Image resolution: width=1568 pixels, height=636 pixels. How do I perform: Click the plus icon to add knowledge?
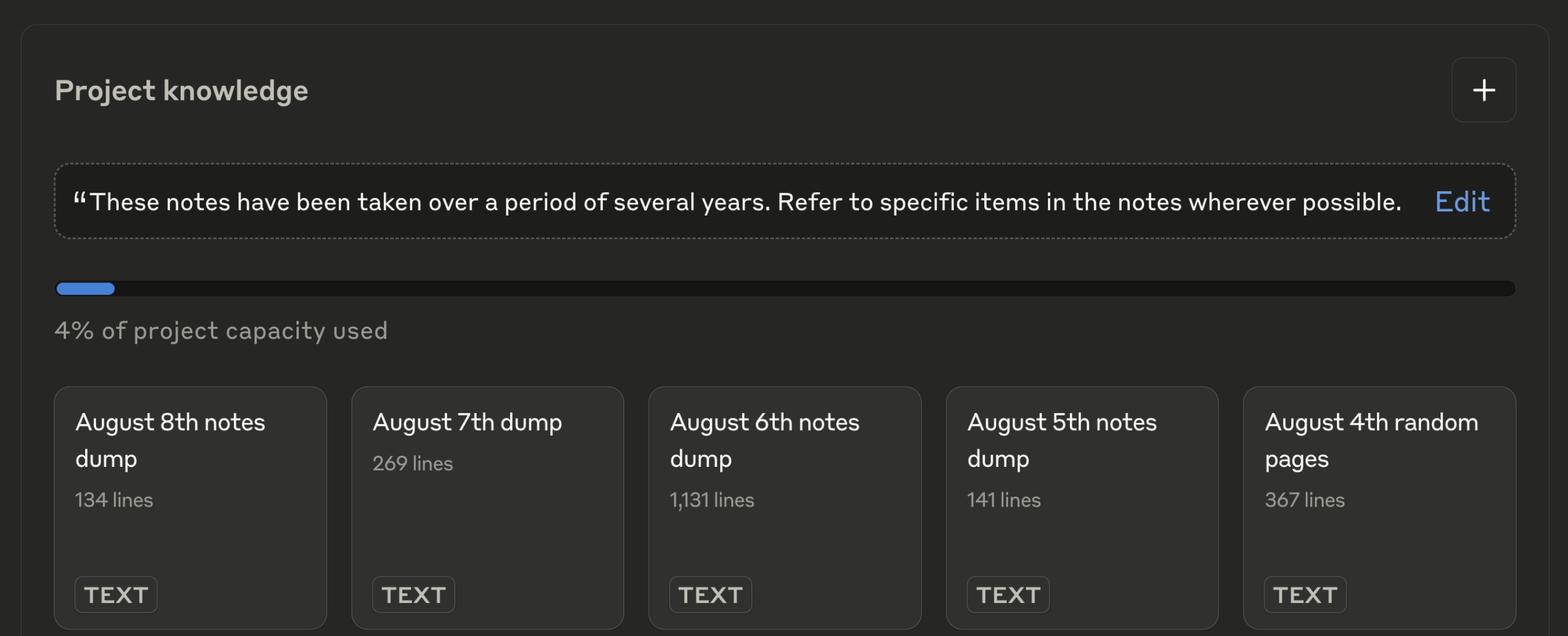click(x=1483, y=90)
